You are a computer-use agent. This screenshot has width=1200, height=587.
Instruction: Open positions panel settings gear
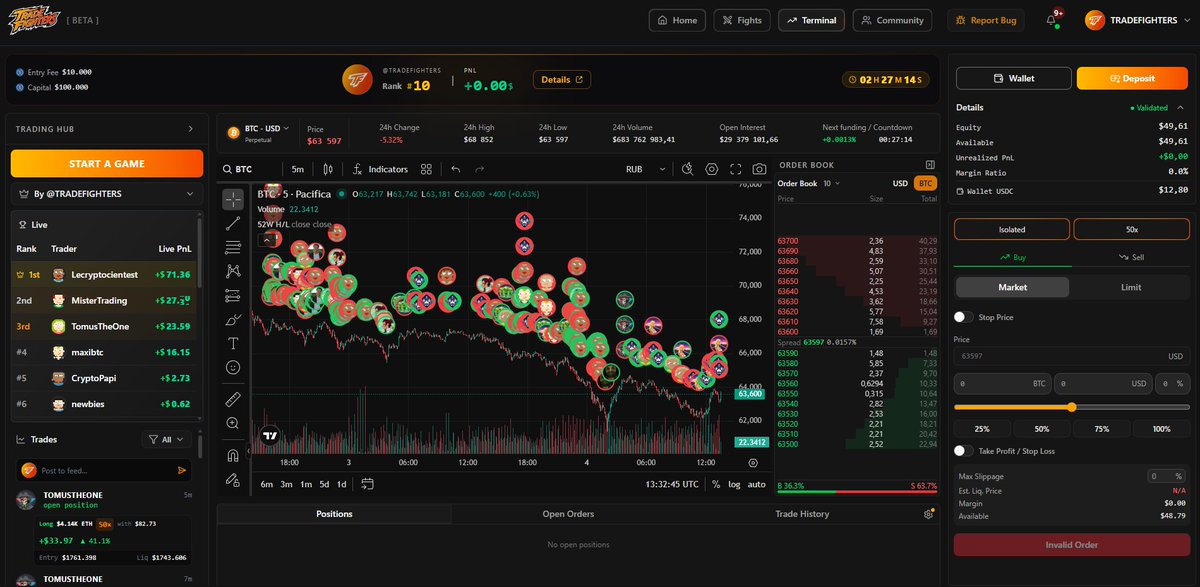click(x=928, y=514)
